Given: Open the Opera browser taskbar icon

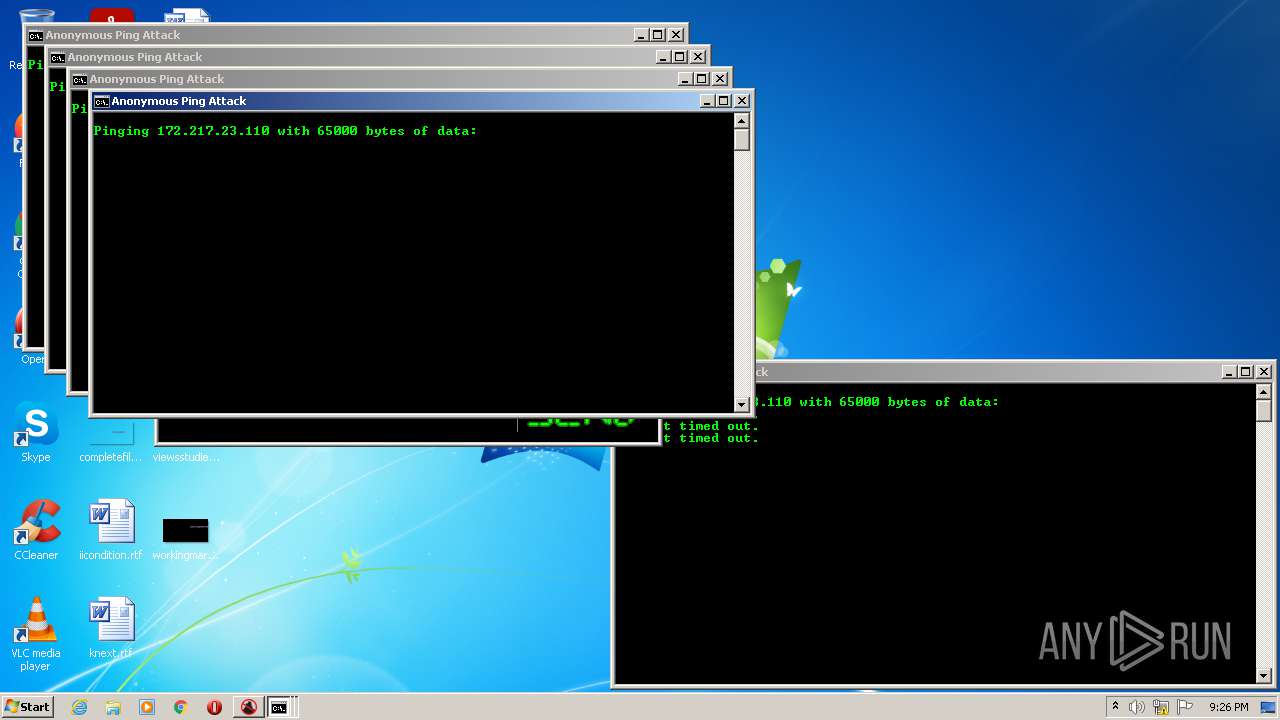Looking at the screenshot, I should (214, 707).
